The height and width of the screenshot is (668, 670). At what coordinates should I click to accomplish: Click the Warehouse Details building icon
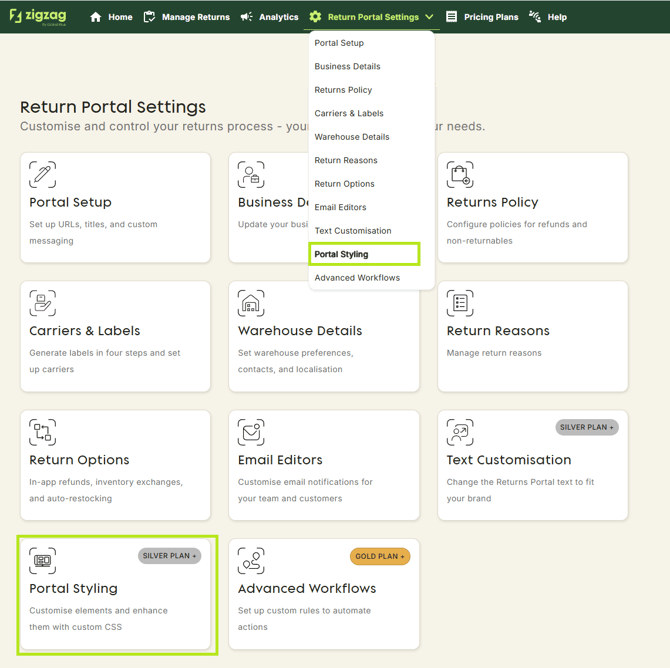coord(251,303)
